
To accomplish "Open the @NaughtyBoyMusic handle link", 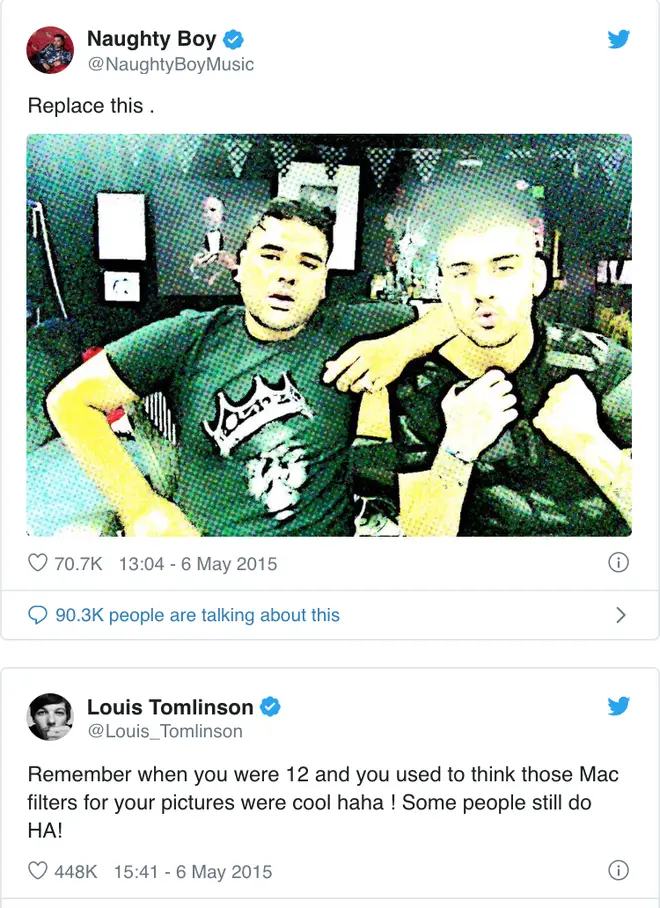I will click(171, 64).
